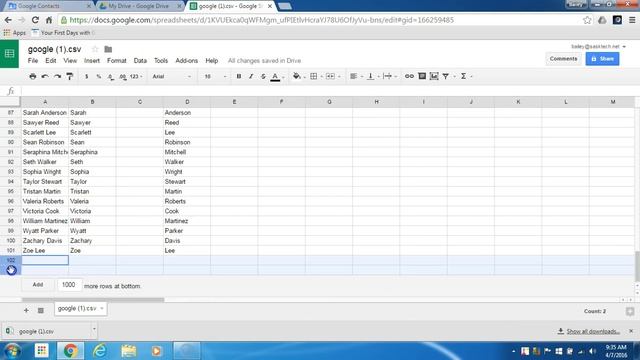Open vertical align dropdown

pyautogui.click(x=373, y=76)
